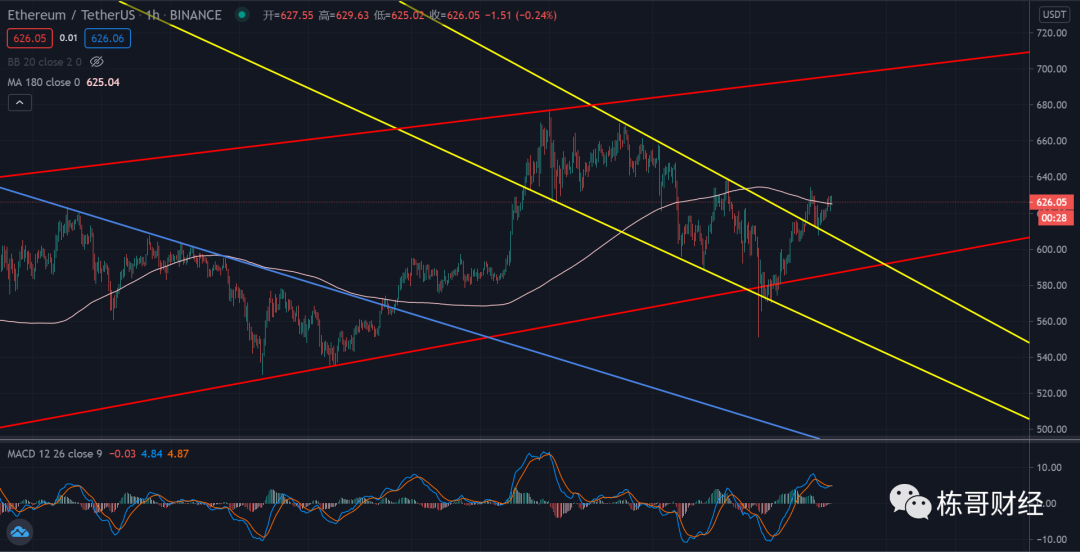Click the TradingView cloud logo icon
The width and height of the screenshot is (1080, 552).
(17, 532)
